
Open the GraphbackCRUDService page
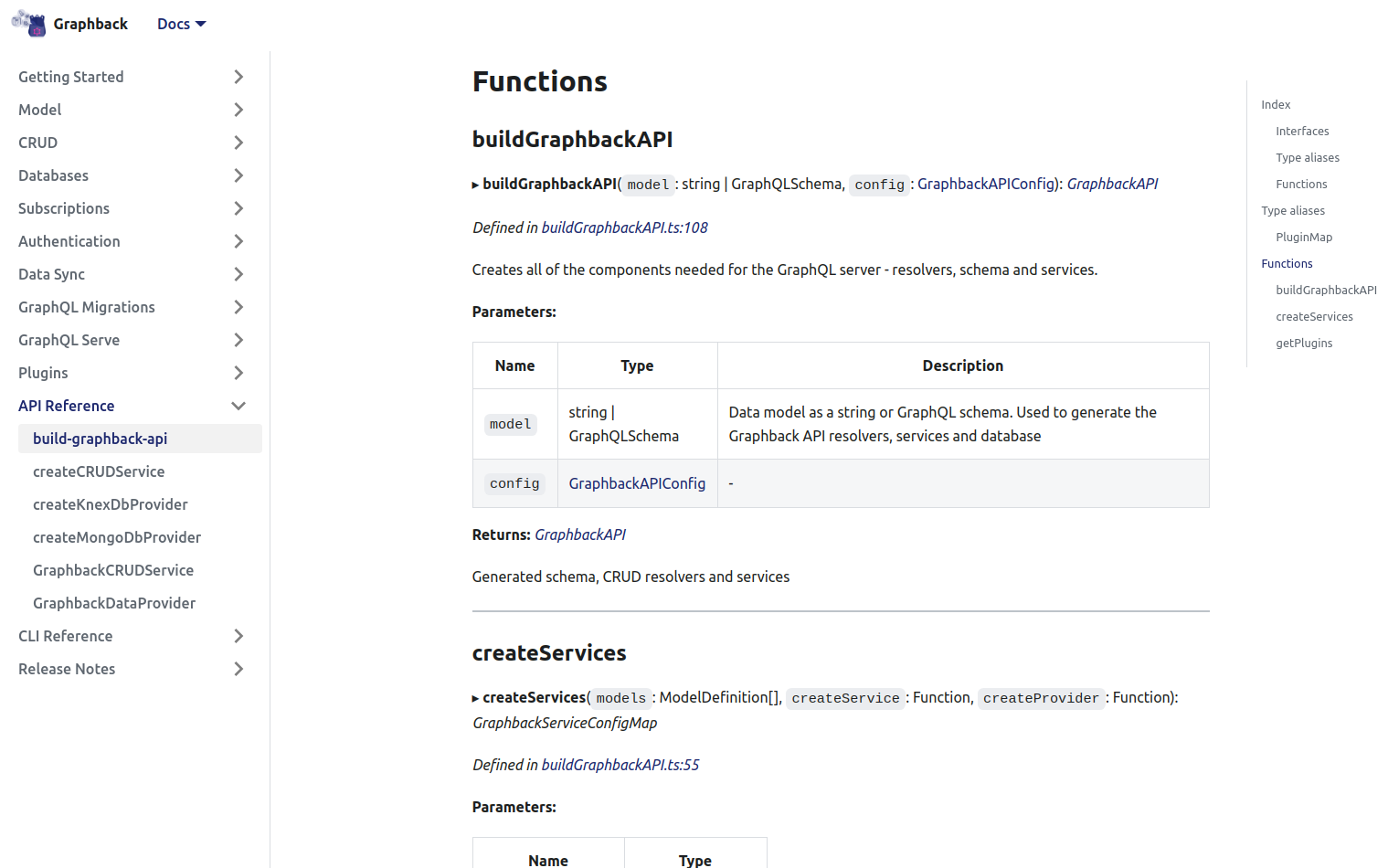[x=113, y=570]
